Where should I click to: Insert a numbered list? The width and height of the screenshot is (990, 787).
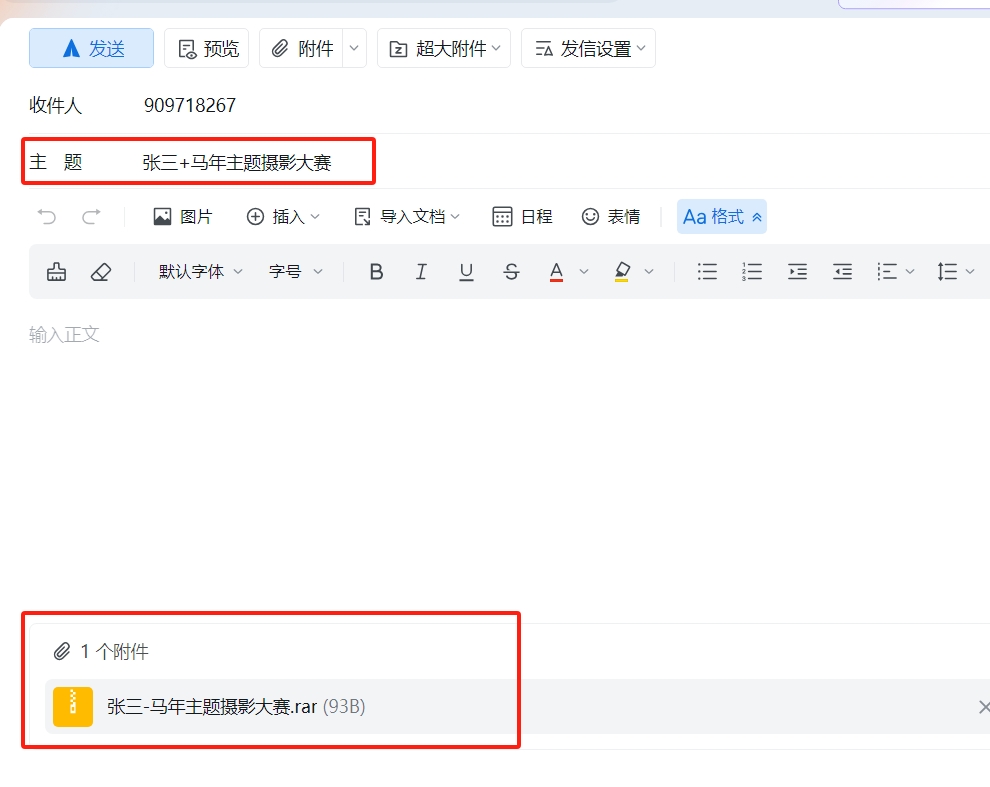tap(752, 271)
